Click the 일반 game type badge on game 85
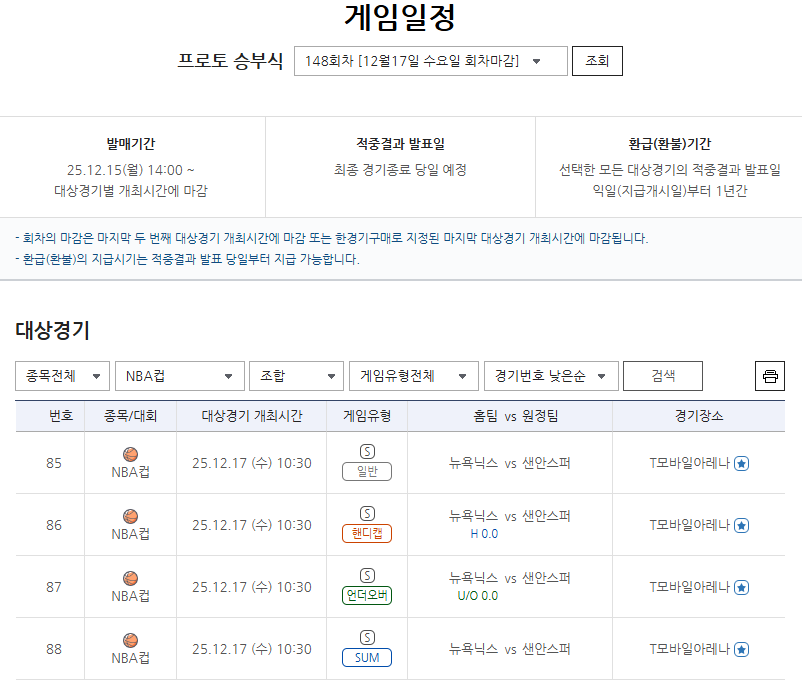The width and height of the screenshot is (802, 681). [x=366, y=473]
